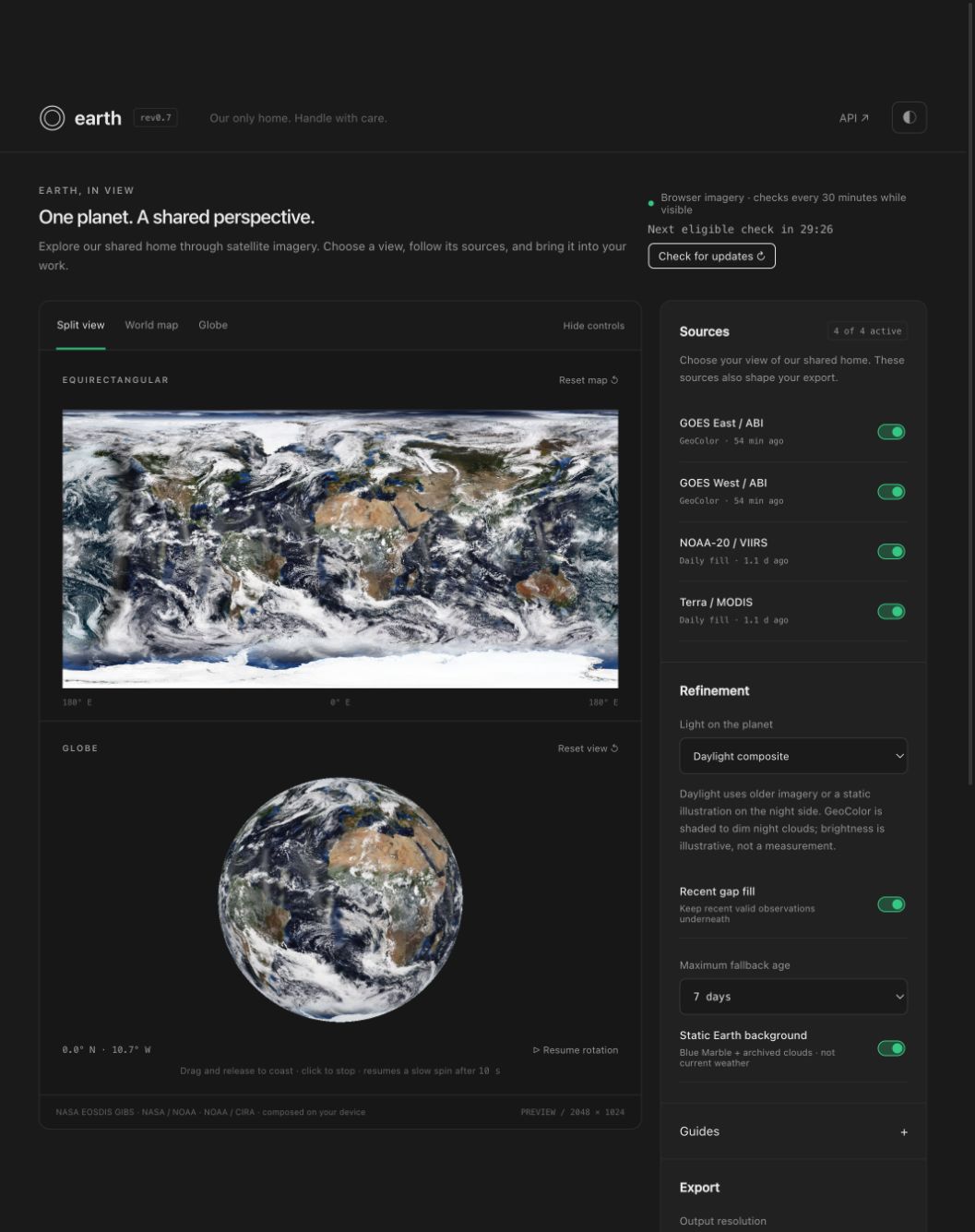Click the 'Our only home. Handle with care.' tagline
975x1232 pixels.
(x=298, y=118)
